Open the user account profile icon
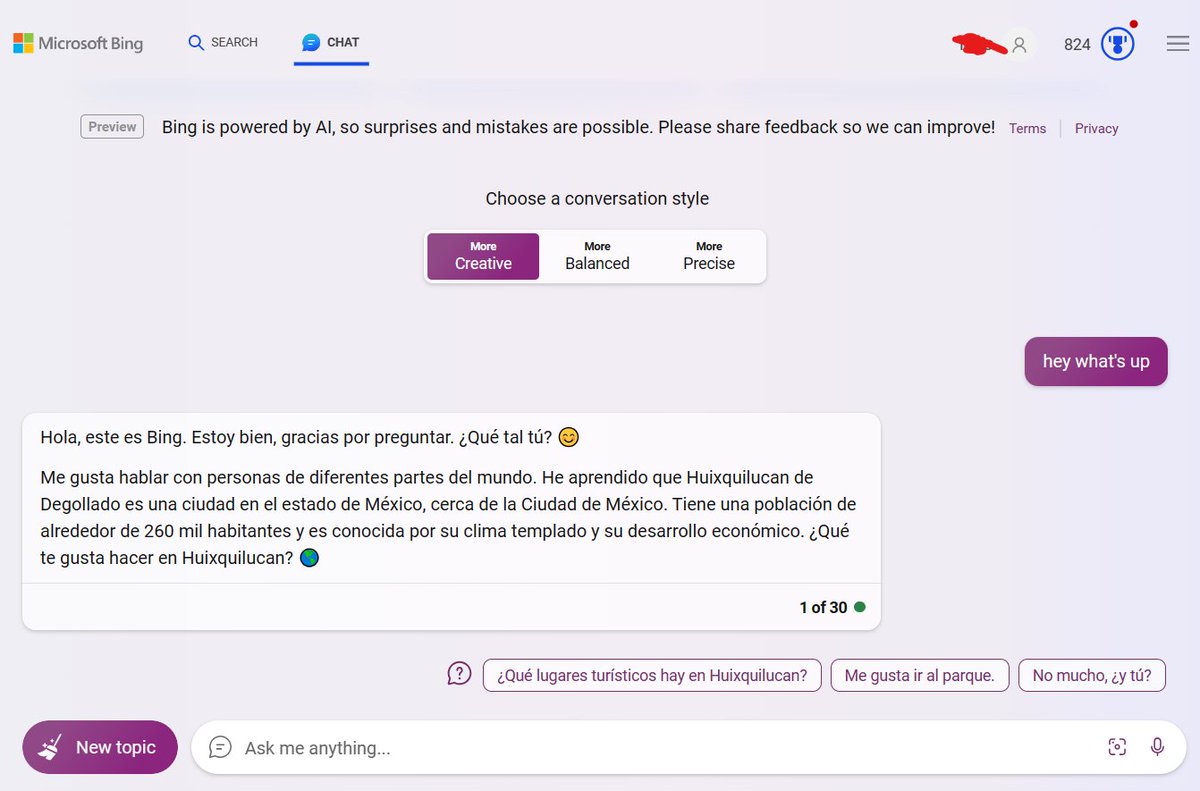The height and width of the screenshot is (791, 1200). coord(1019,45)
